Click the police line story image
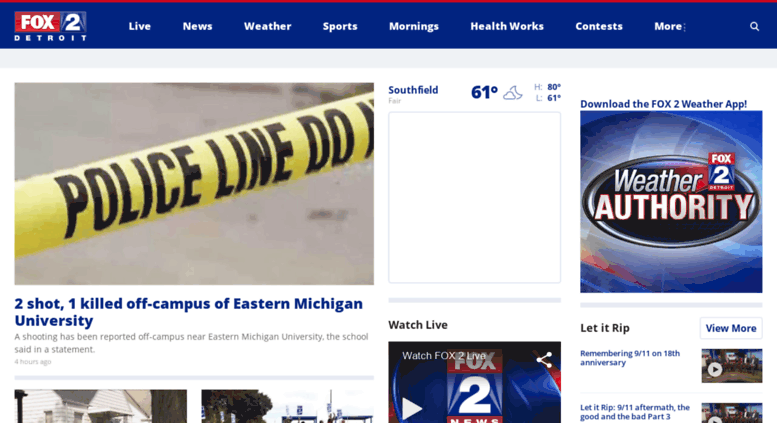Viewport: 777px width, 423px height. pos(194,183)
